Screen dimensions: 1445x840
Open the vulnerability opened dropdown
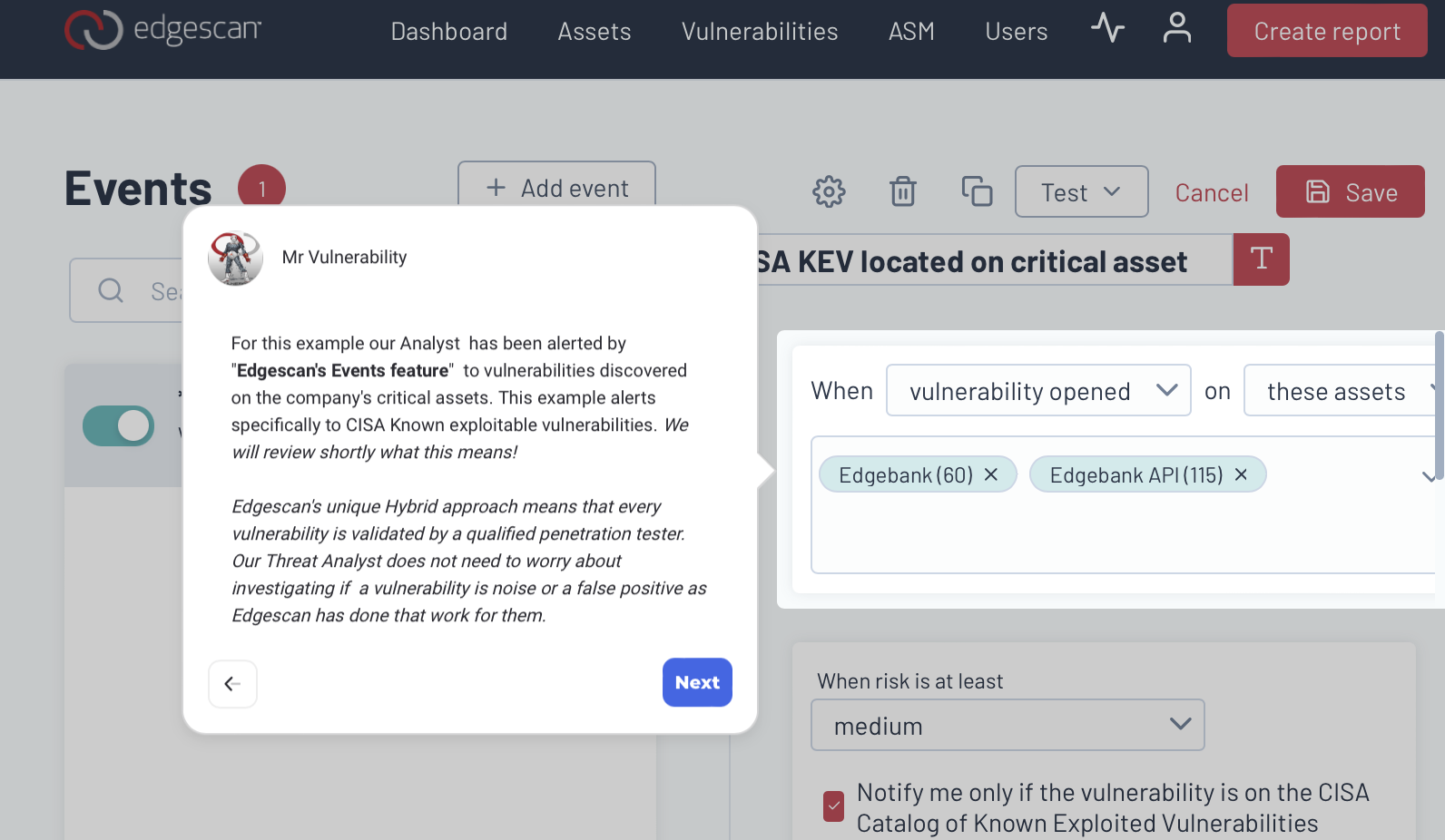point(1038,390)
